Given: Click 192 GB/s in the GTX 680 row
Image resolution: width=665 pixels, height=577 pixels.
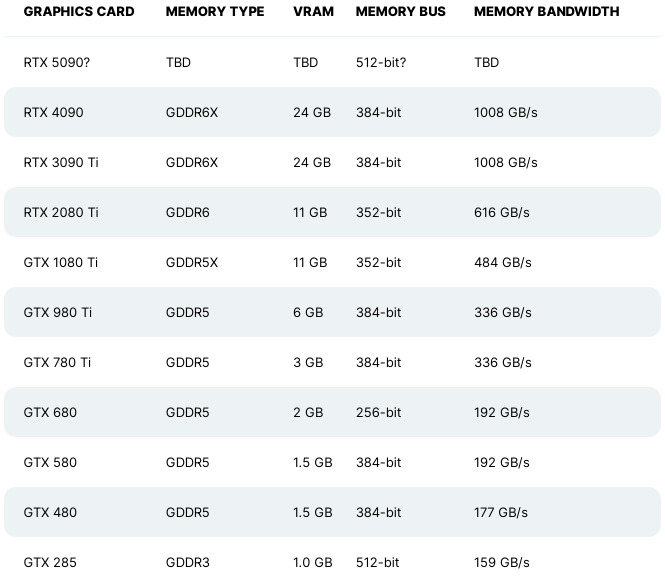Looking at the screenshot, I should [x=502, y=413].
